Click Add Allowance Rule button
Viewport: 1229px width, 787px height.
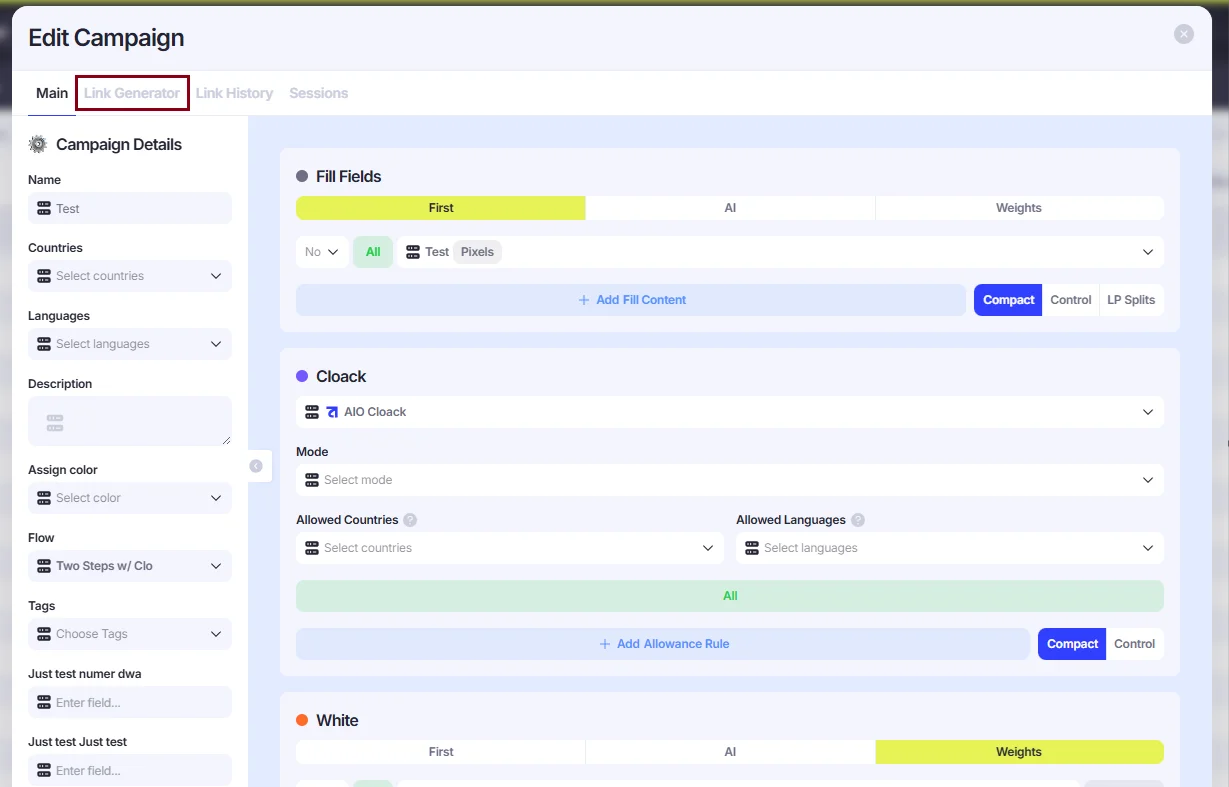(x=663, y=644)
